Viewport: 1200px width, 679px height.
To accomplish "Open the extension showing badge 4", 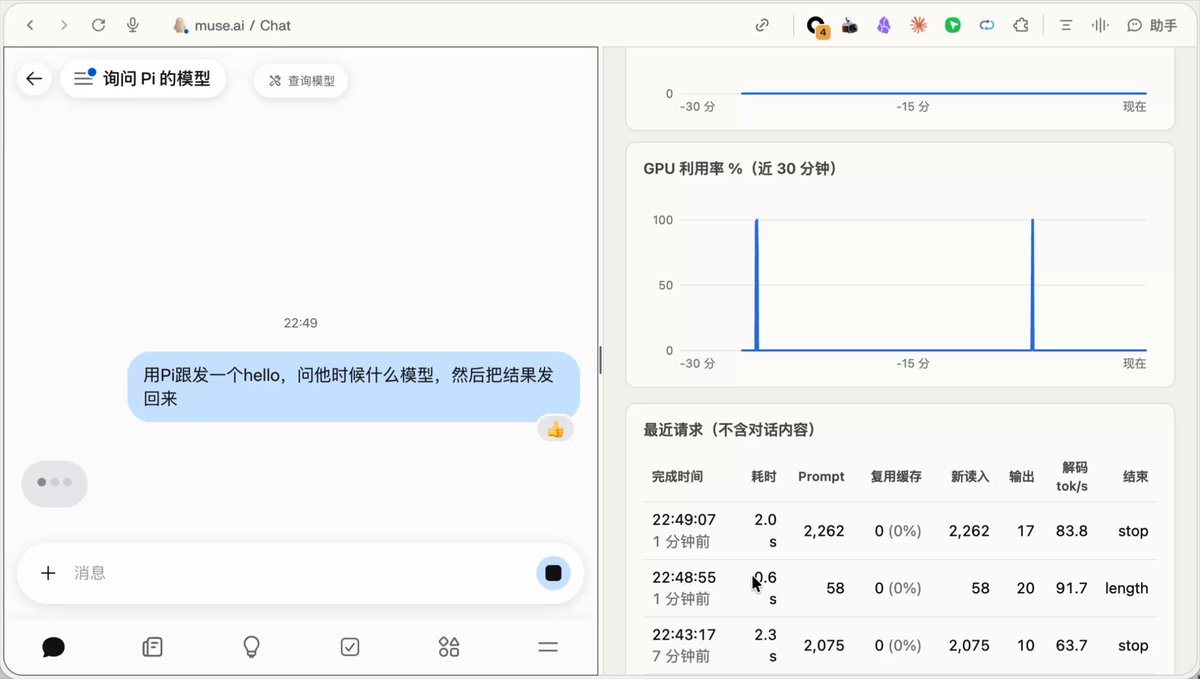I will click(817, 26).
